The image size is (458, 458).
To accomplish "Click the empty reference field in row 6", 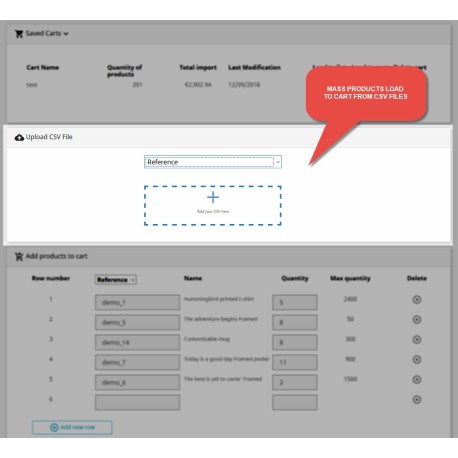I will pos(137,402).
